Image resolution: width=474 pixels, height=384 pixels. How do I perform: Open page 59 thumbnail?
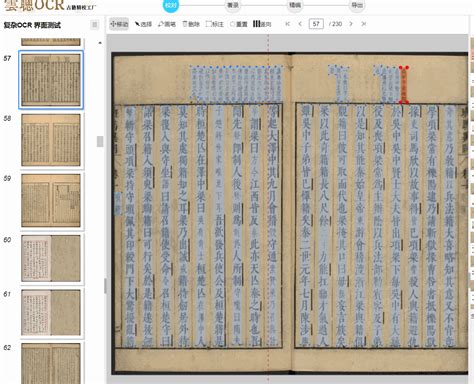pos(51,200)
